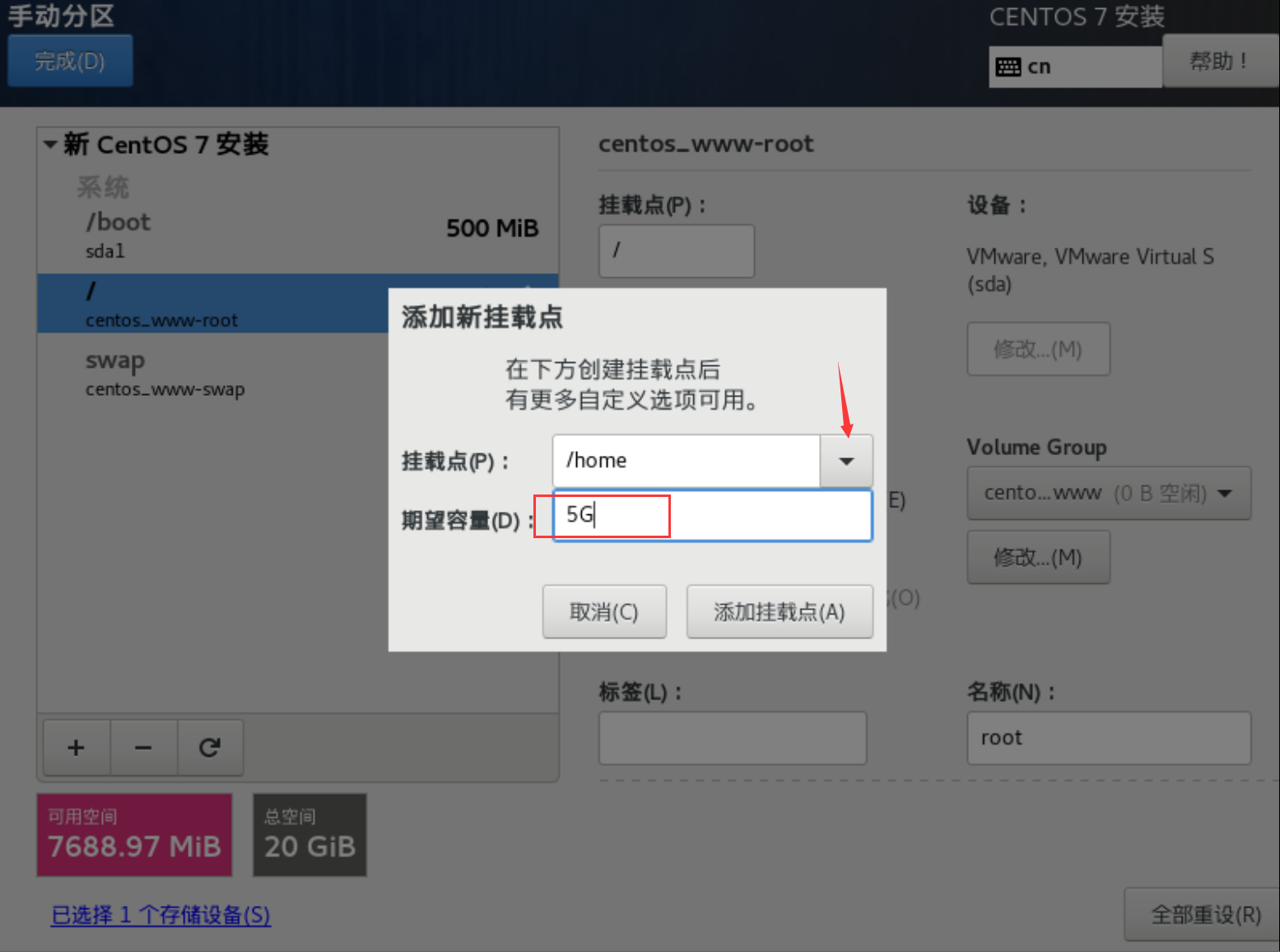Click the centos_www-root heading text
This screenshot has height=952, width=1280.
(x=705, y=144)
